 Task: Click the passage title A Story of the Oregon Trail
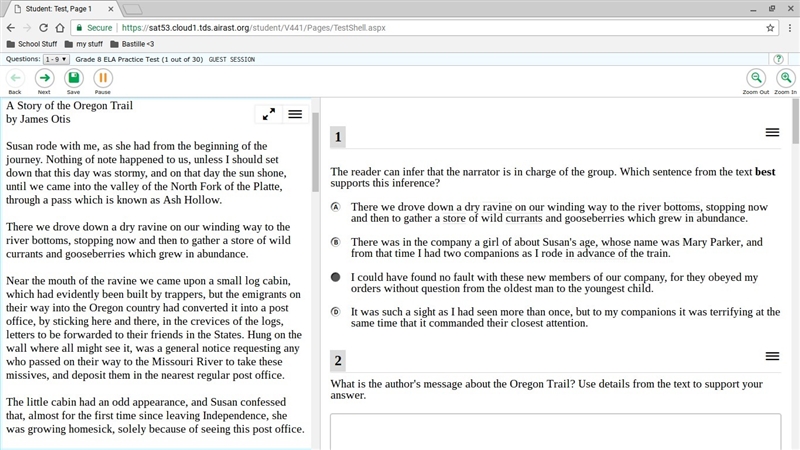[69, 106]
